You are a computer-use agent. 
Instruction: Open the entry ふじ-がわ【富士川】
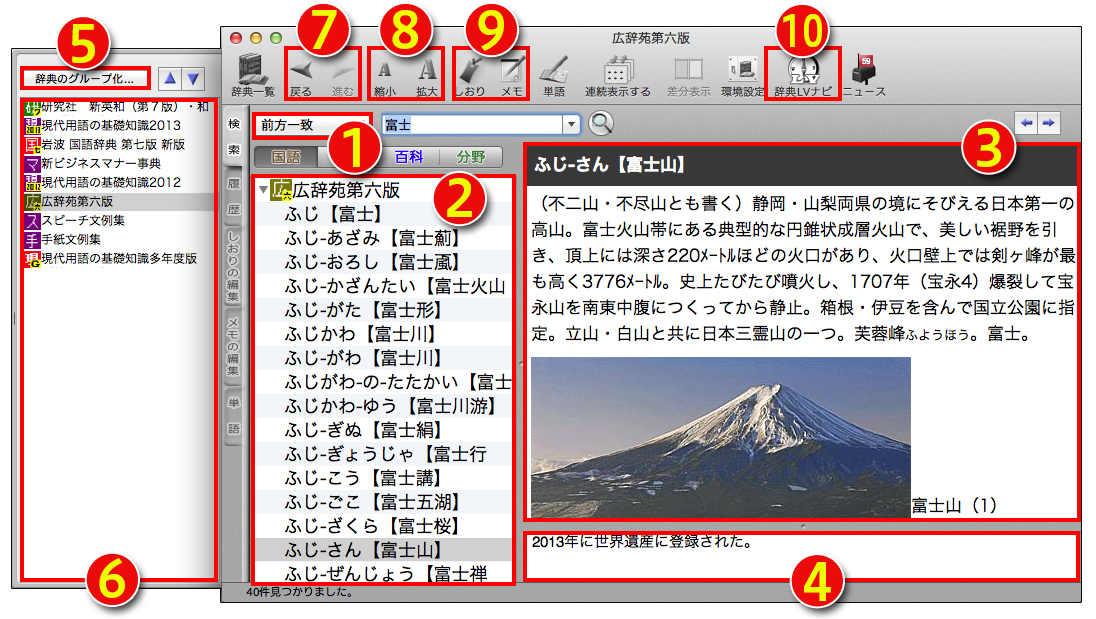click(383, 358)
